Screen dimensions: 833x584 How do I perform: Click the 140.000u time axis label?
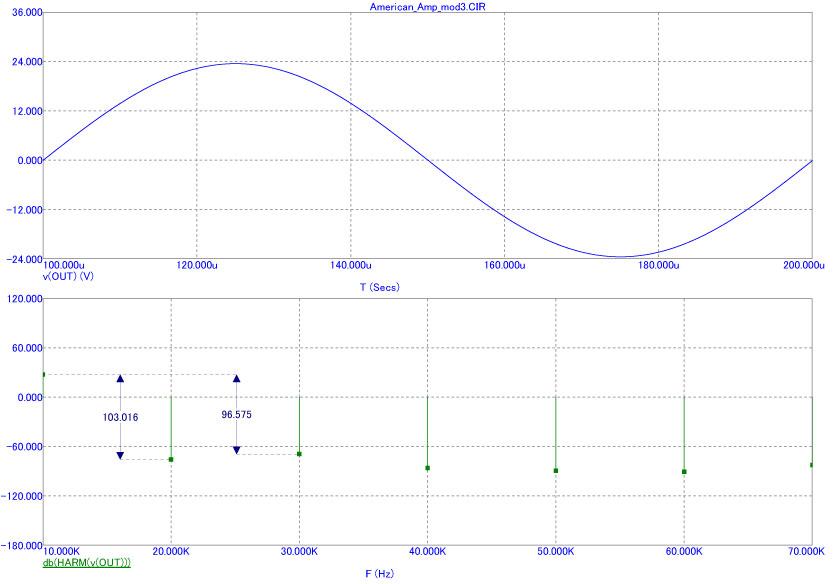[x=351, y=265]
